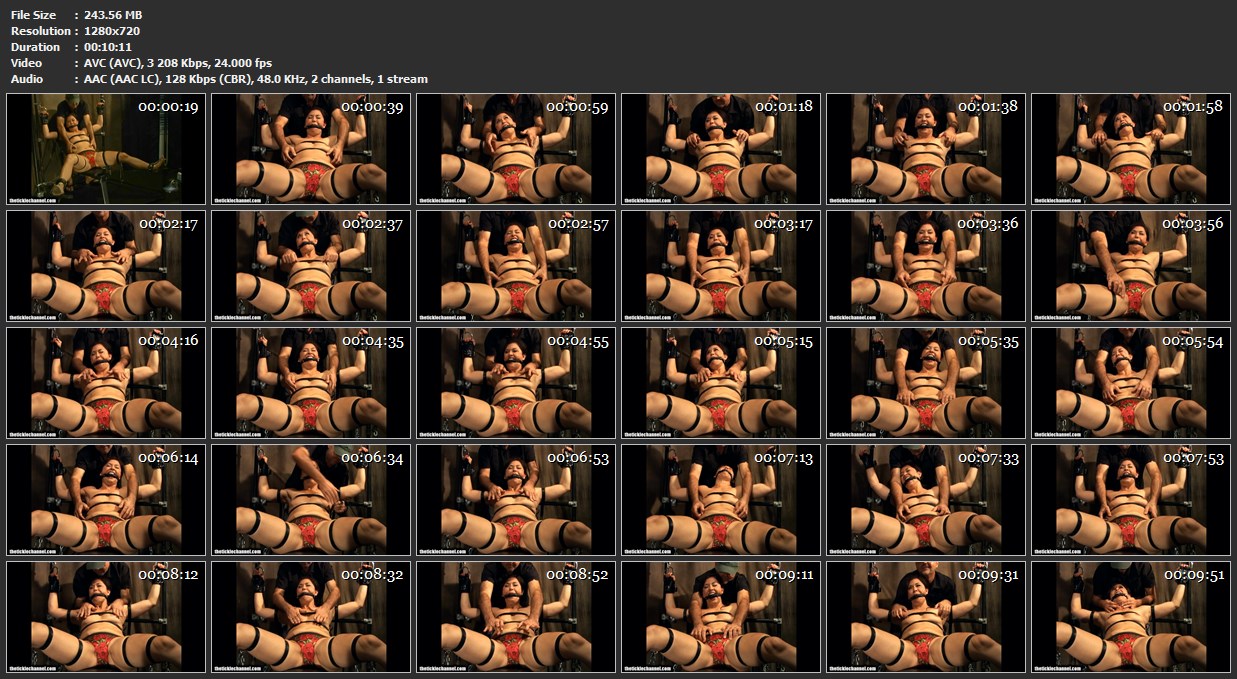This screenshot has width=1237, height=679.
Task: Select the thumbnail at 00:05:54
Action: (x=1130, y=383)
